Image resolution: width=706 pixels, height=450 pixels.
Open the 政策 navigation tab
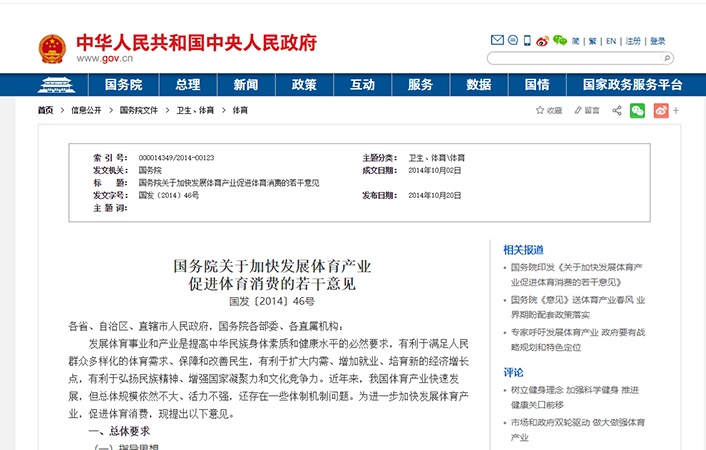(304, 85)
